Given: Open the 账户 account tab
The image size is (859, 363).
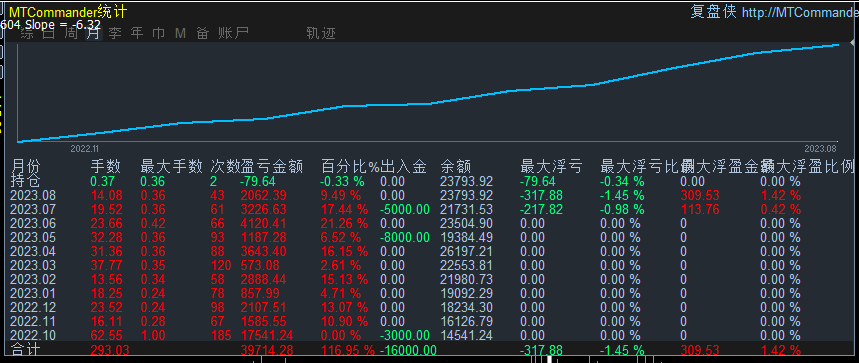Looking at the screenshot, I should 233,33.
